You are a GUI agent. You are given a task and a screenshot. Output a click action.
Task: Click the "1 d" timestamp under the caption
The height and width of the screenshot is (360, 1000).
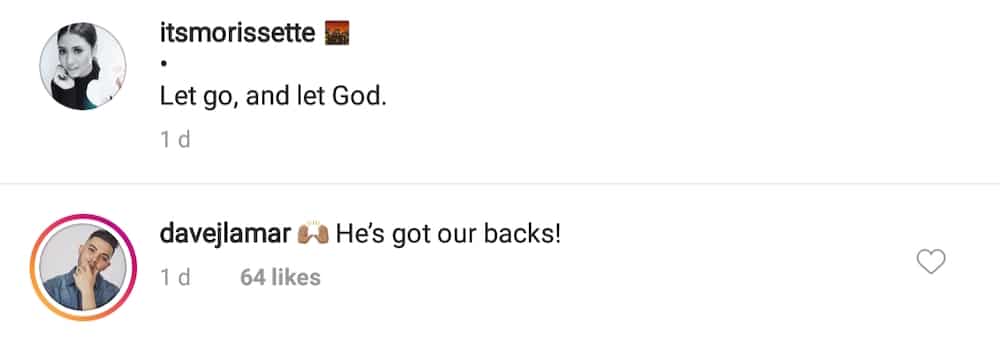[x=175, y=140]
